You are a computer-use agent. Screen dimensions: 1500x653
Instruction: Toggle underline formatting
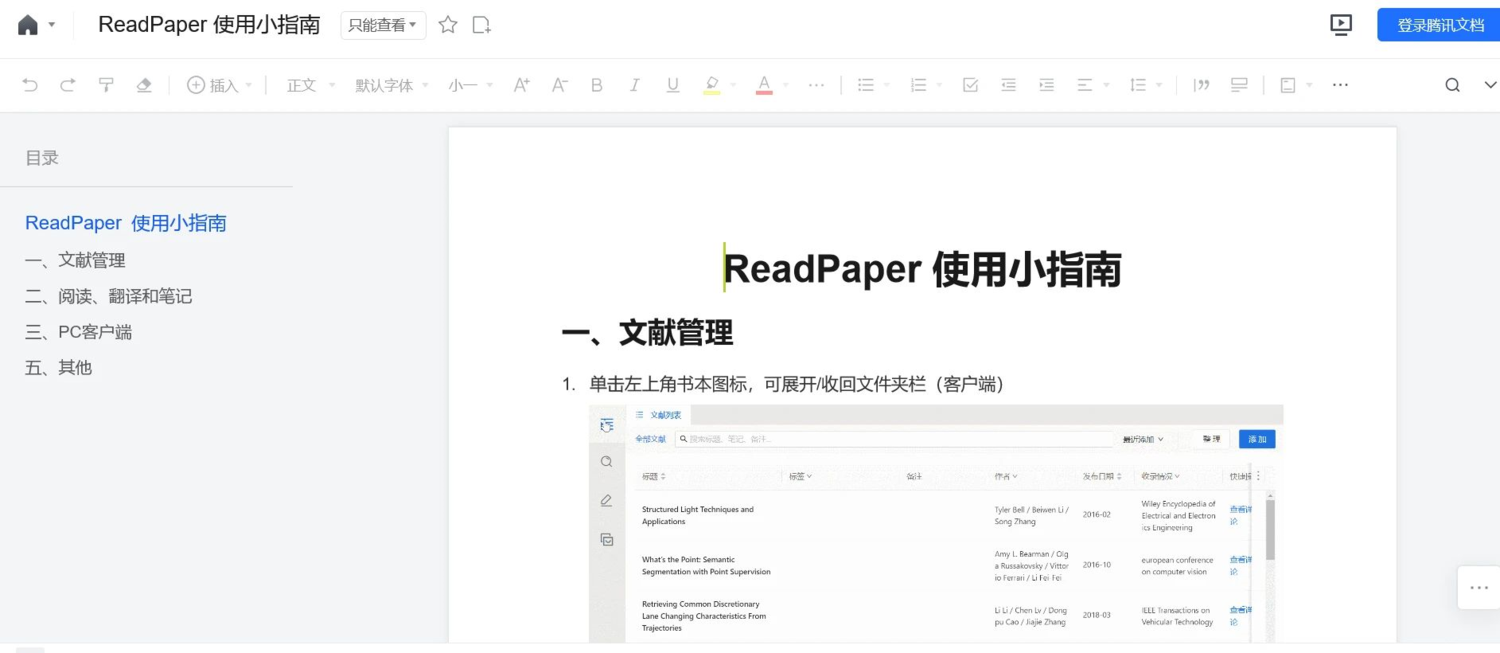coord(673,85)
